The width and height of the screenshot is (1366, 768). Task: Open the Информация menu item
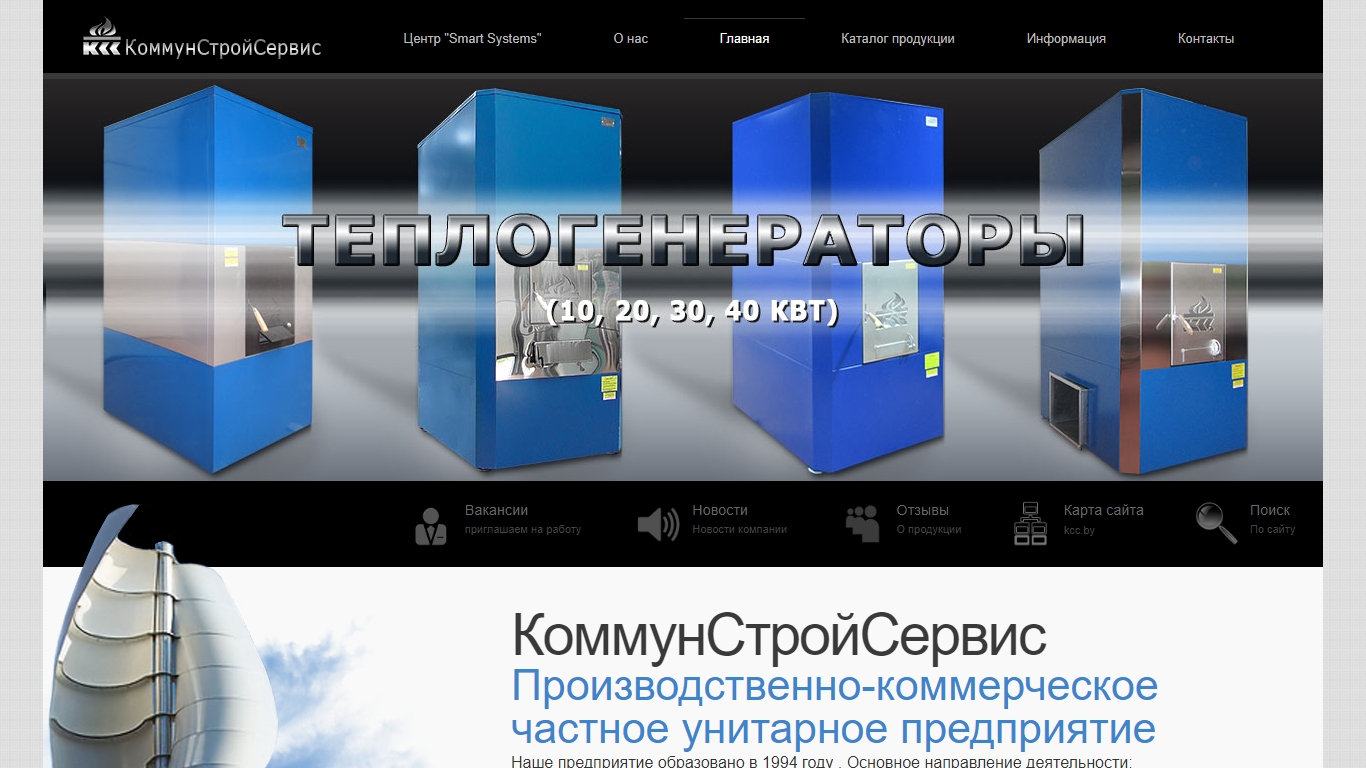coord(1066,39)
